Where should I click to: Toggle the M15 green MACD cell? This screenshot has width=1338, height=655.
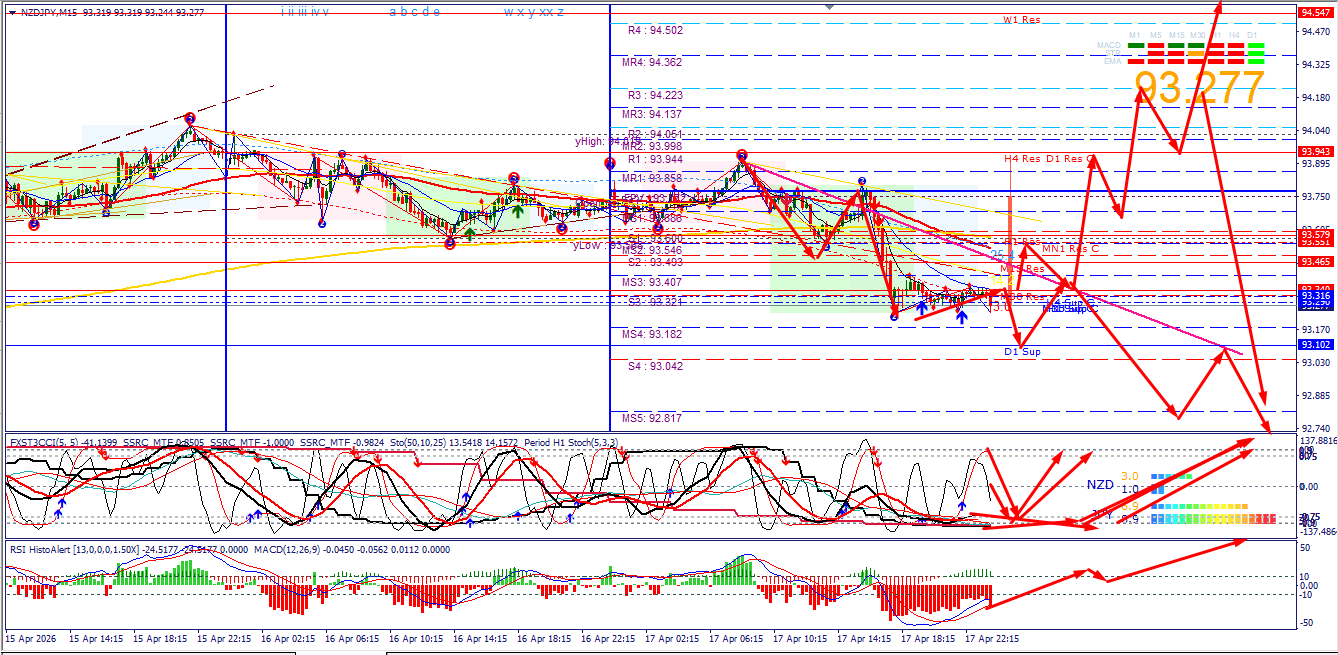tap(1175, 46)
